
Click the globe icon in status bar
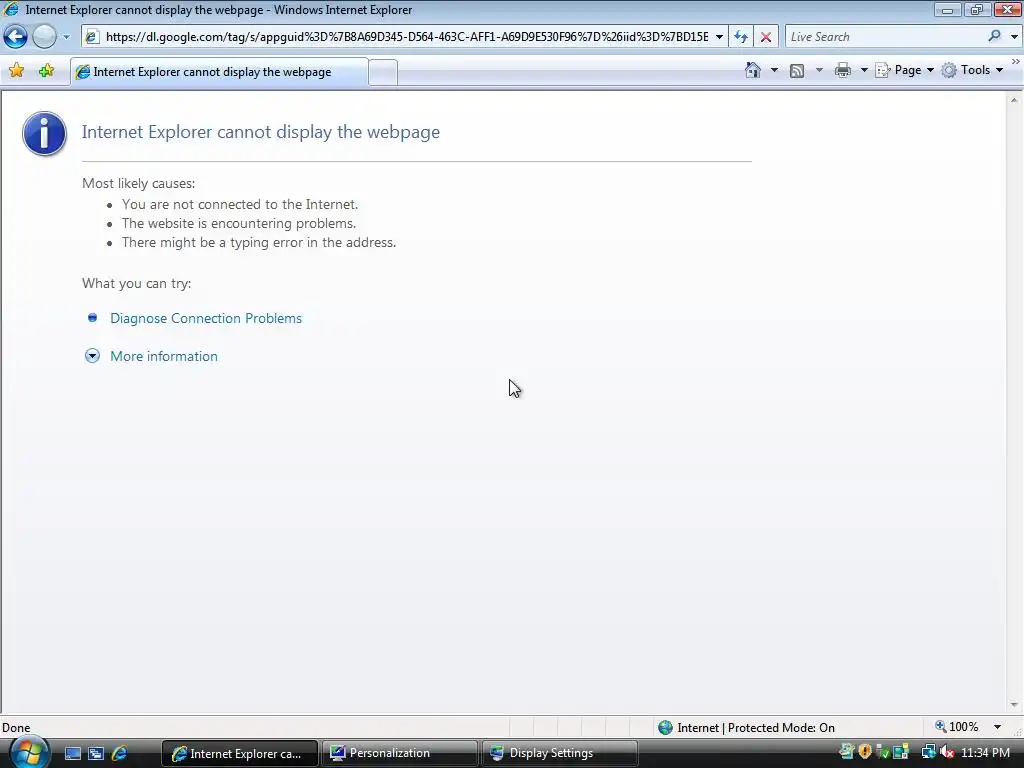(x=665, y=728)
